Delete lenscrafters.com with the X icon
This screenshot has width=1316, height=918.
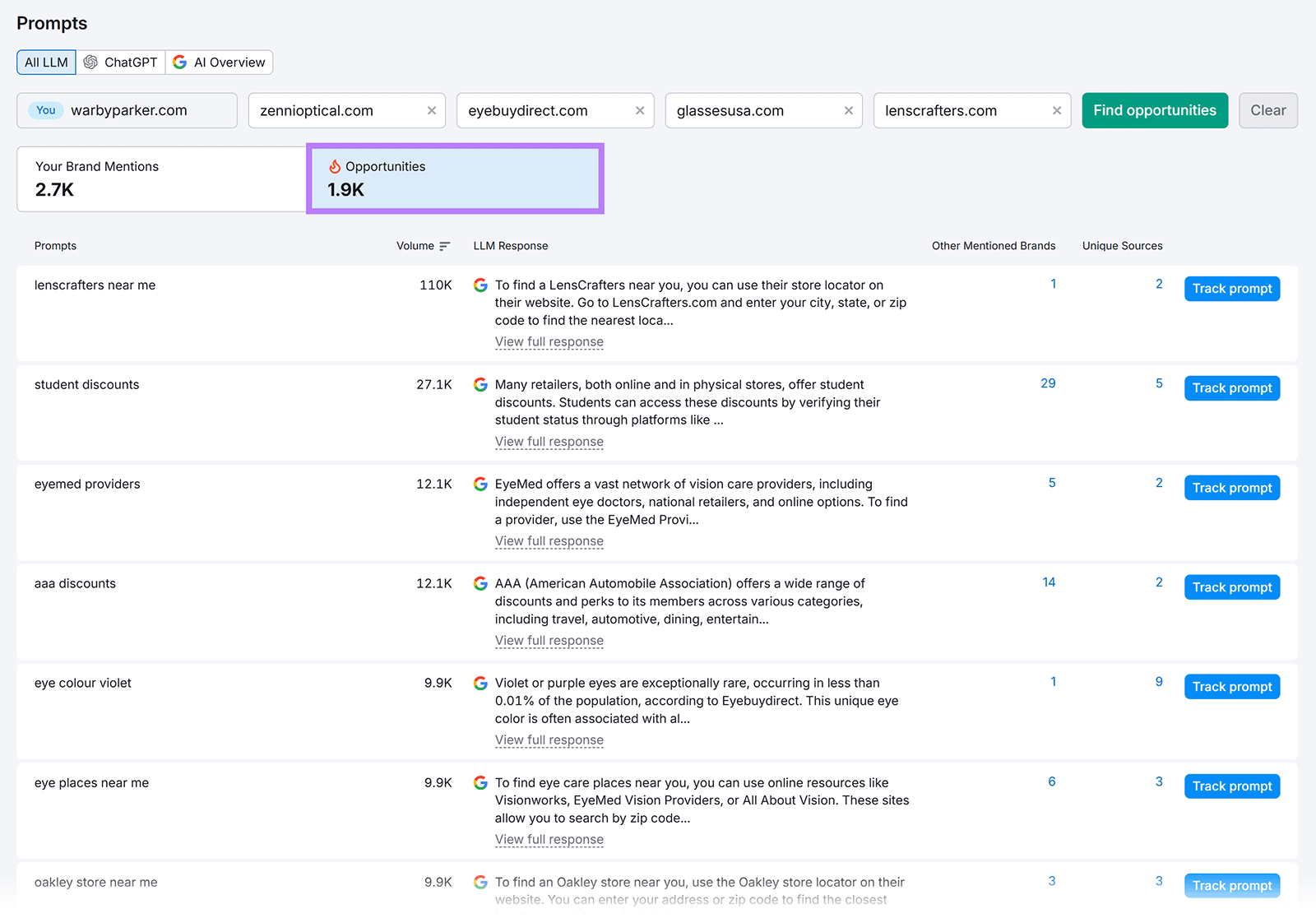point(1057,111)
